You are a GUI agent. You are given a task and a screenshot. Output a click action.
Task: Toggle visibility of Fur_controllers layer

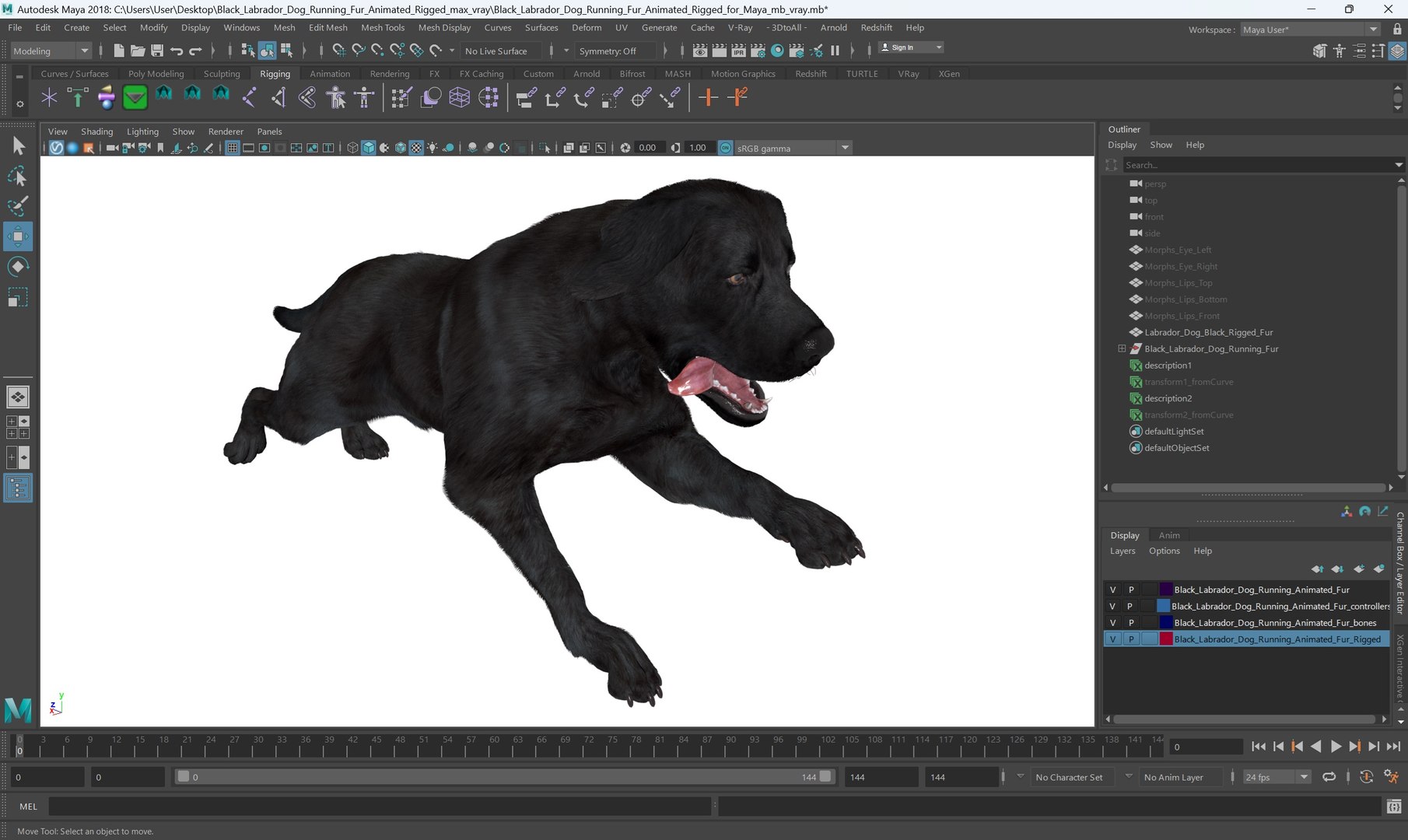tap(1112, 606)
